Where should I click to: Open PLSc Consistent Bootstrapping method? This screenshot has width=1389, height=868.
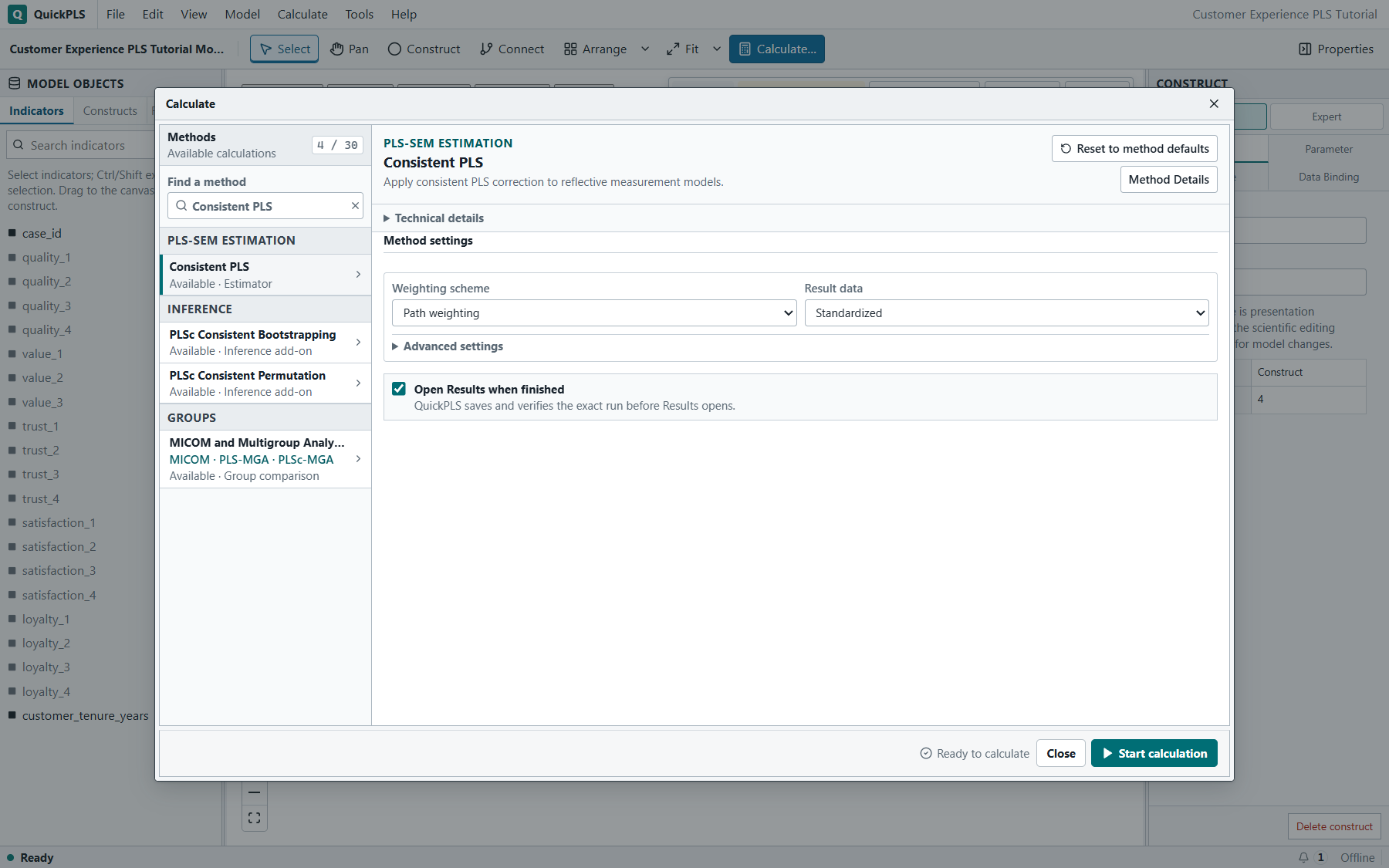pos(265,343)
